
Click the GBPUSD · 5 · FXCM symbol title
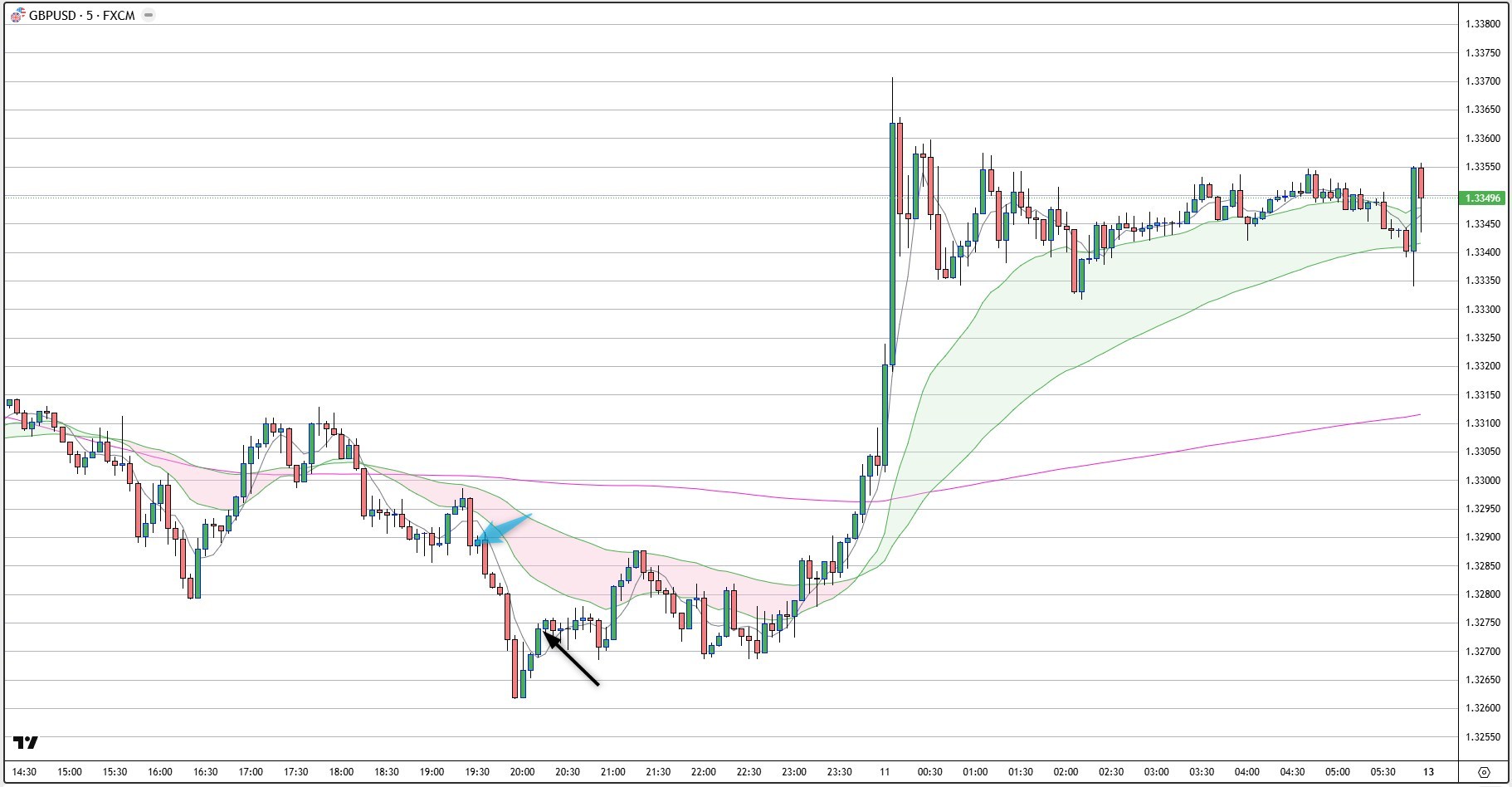click(81, 16)
